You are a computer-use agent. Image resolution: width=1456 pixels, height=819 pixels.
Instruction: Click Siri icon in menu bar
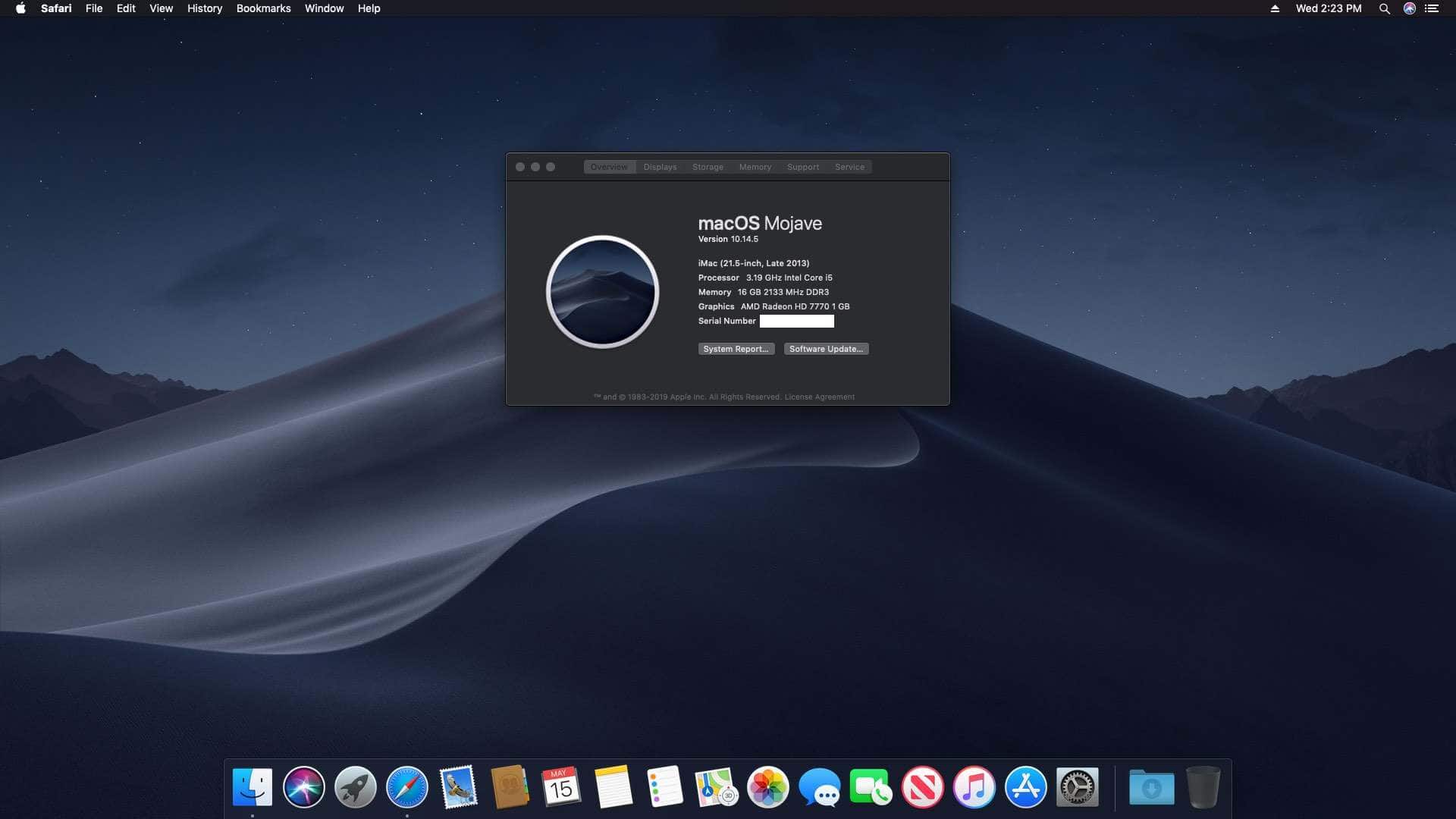[x=1410, y=8]
